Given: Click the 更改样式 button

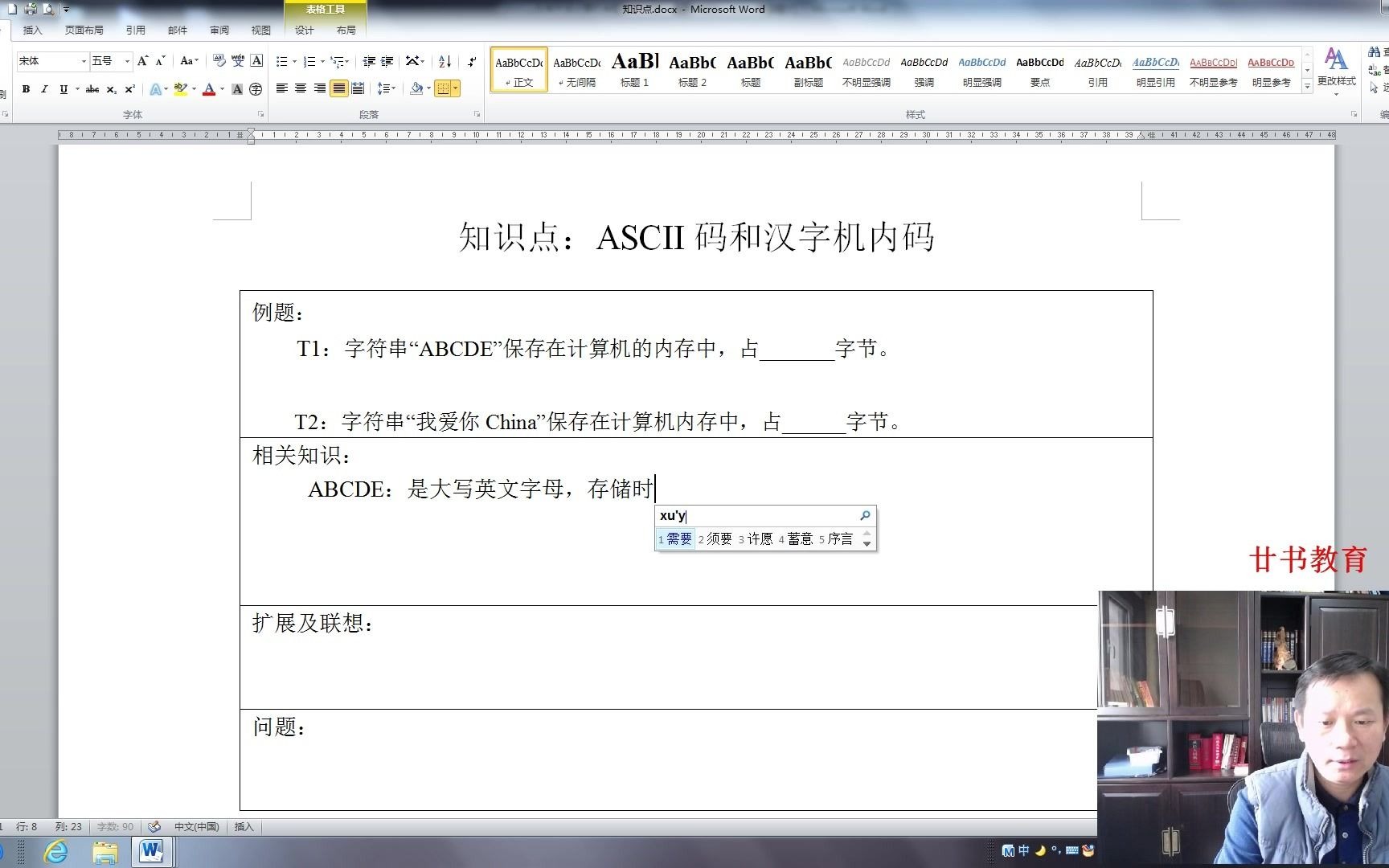Looking at the screenshot, I should click(1337, 72).
